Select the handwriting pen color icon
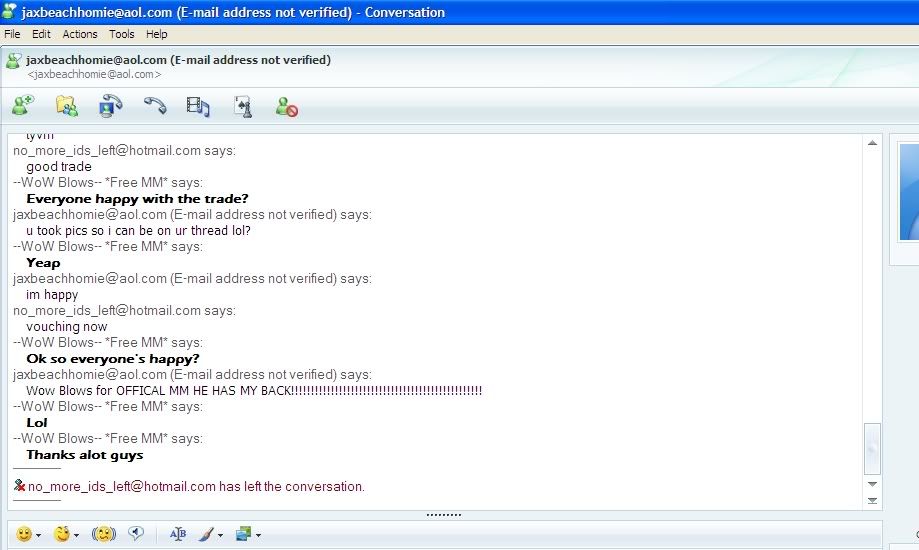 (x=206, y=534)
